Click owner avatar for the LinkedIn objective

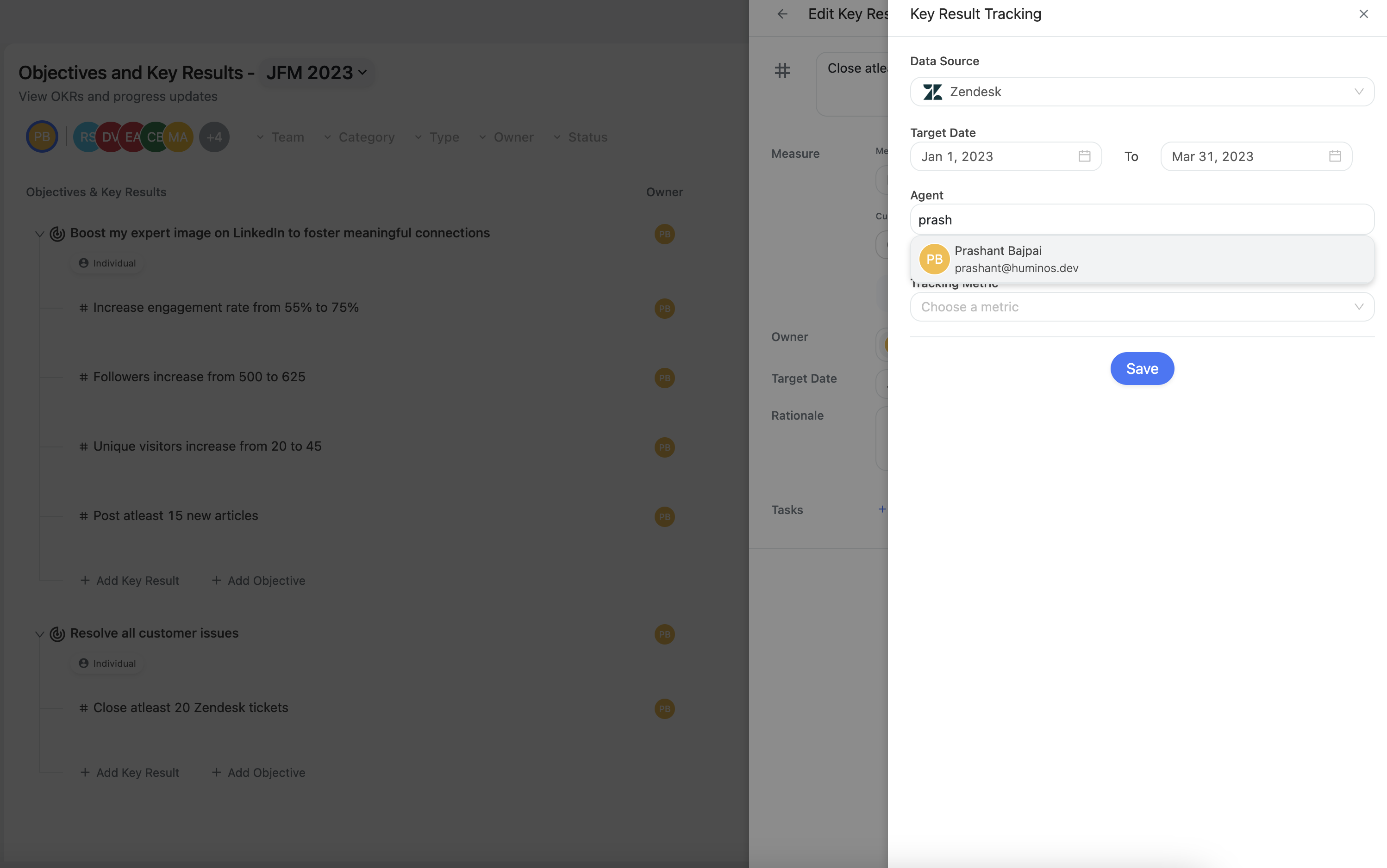(664, 234)
